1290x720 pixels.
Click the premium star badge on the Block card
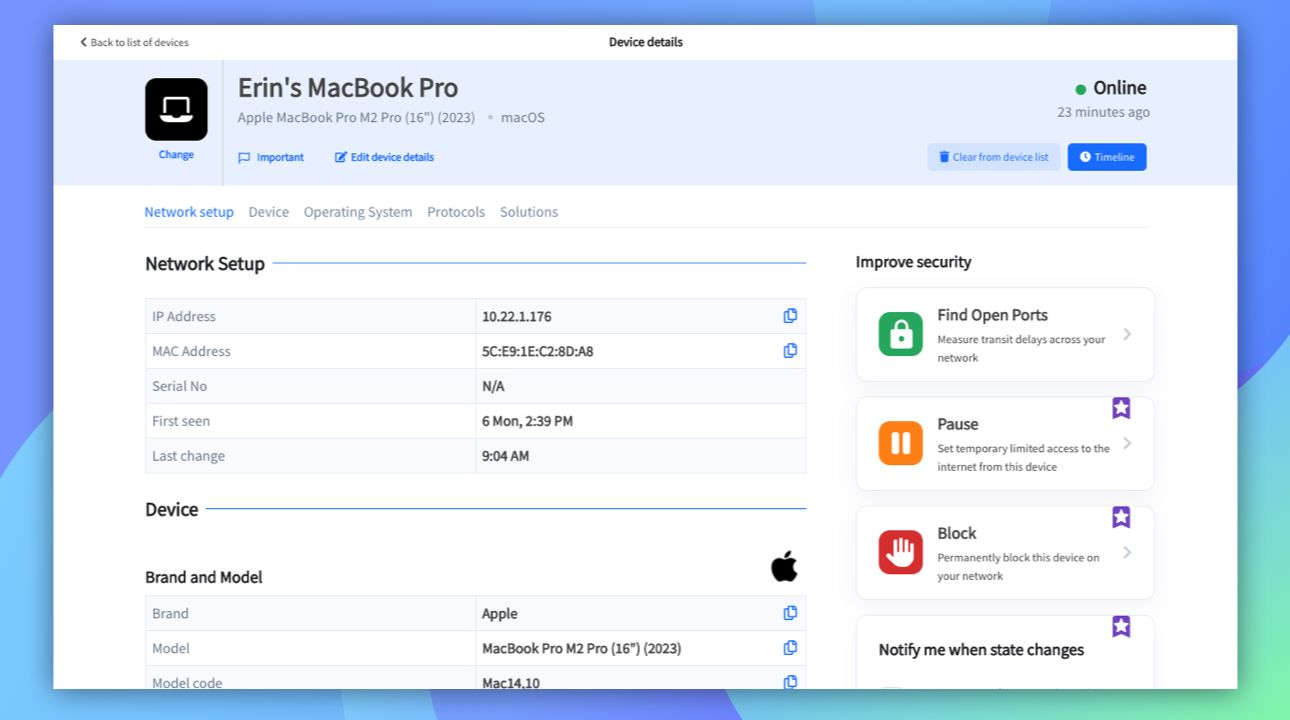1121,517
